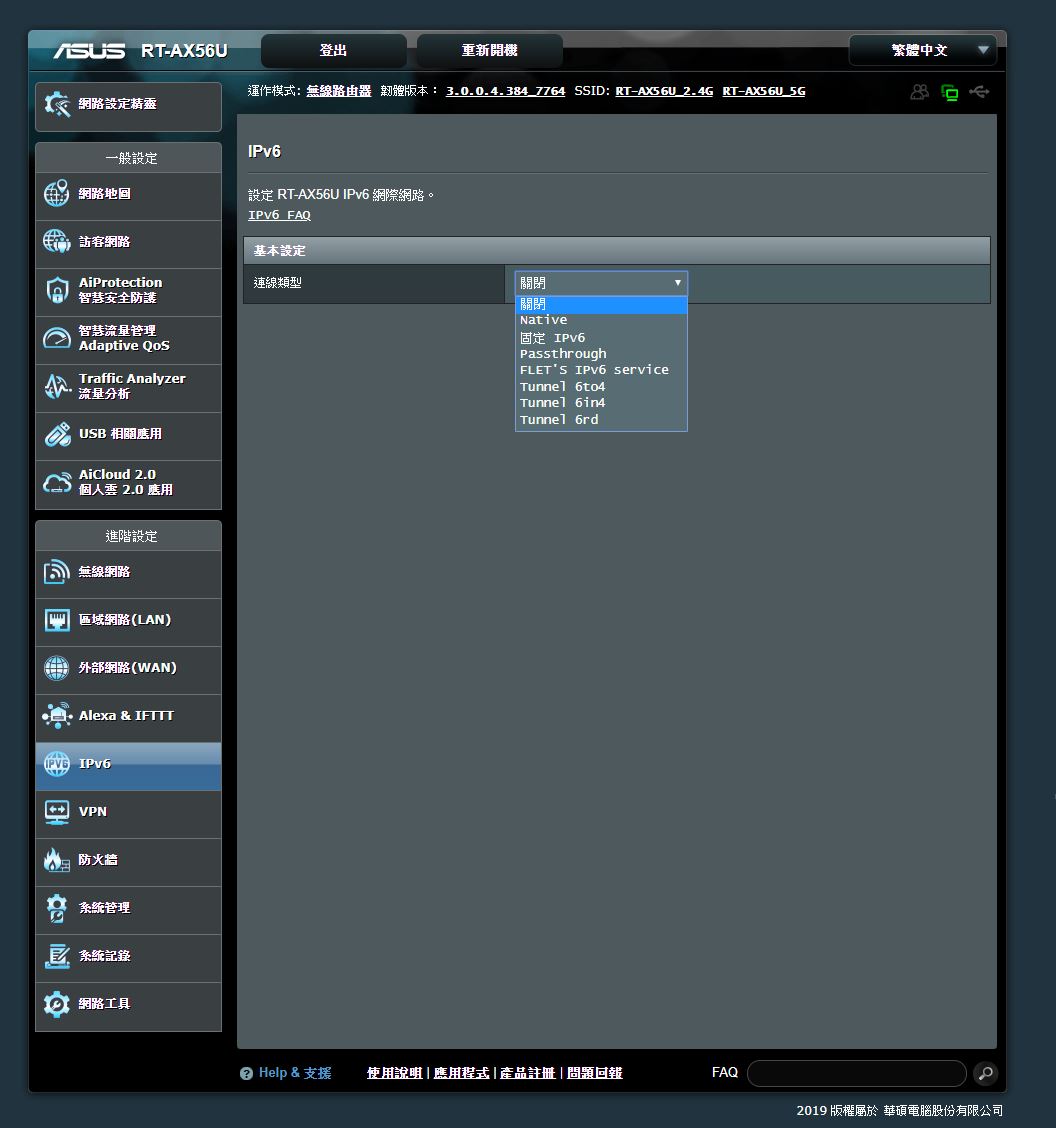This screenshot has height=1128, width=1056.
Task: Open the 問題回報 feedback link
Action: coord(594,1073)
